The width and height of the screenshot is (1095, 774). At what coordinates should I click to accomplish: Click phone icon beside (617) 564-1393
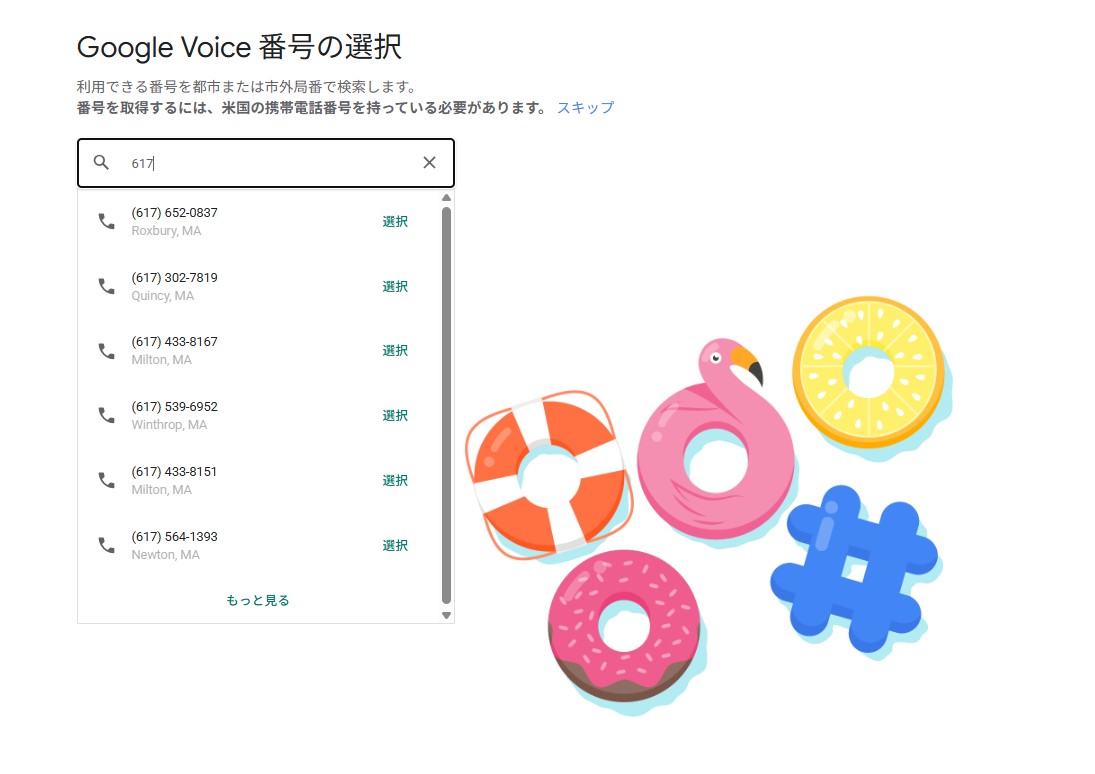tap(106, 545)
